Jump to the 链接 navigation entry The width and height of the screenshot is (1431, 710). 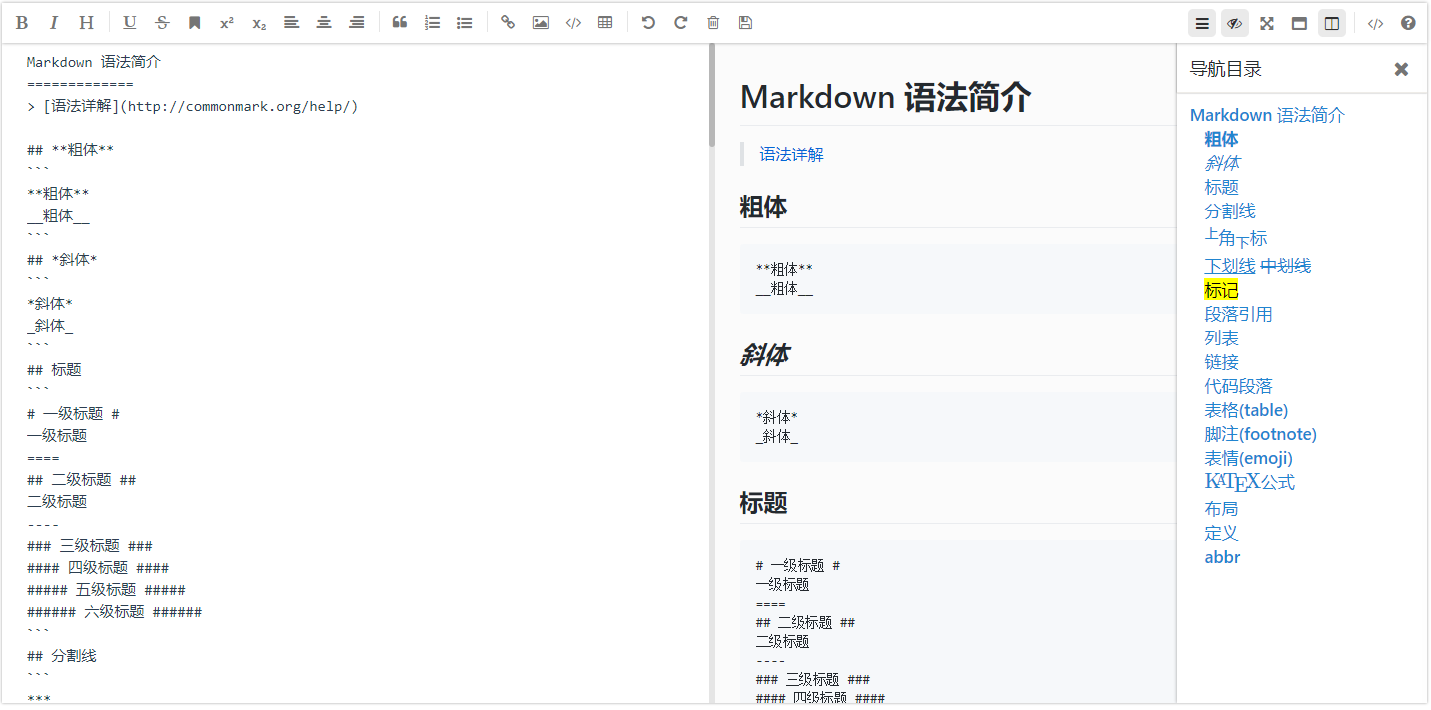1222,362
